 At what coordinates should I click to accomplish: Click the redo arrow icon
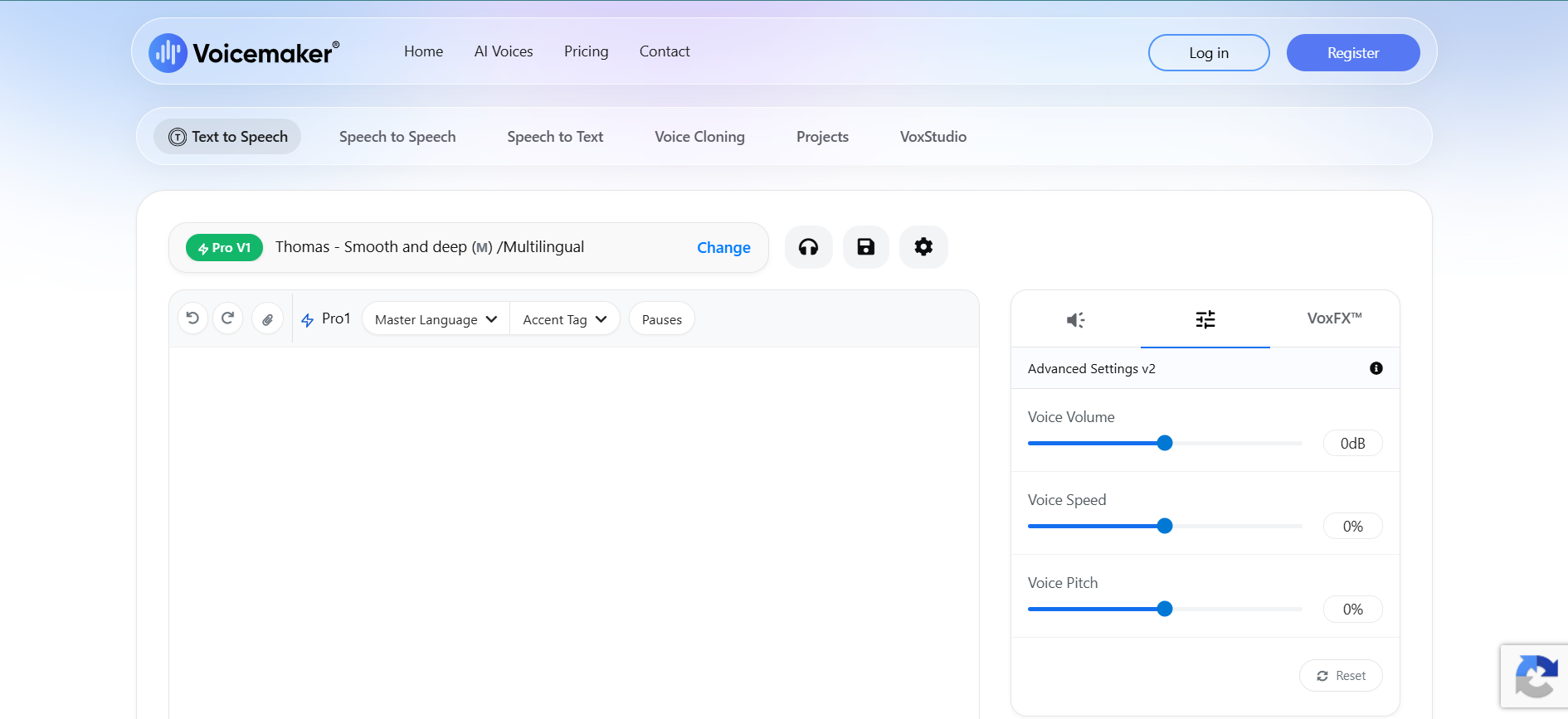click(227, 318)
